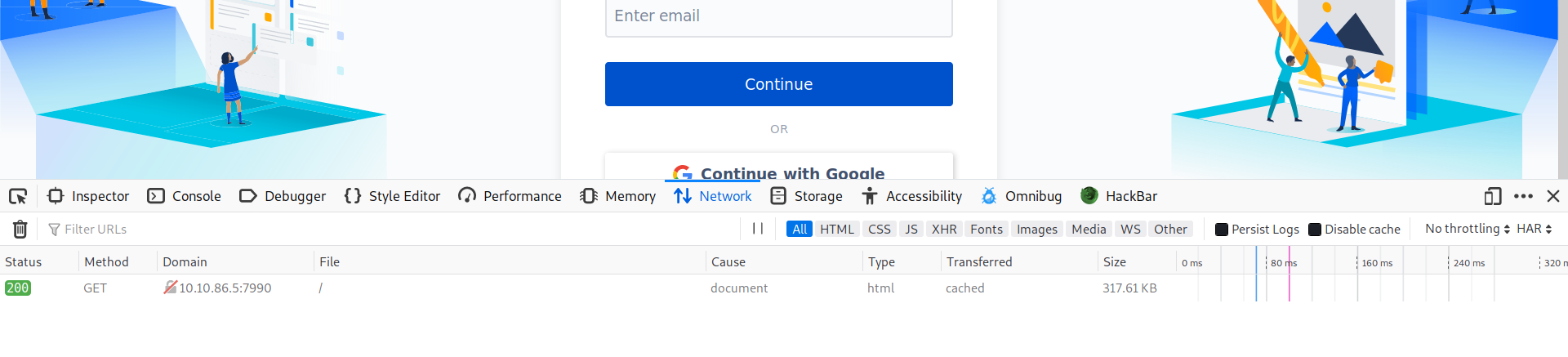Toggle Disable cache checkbox

pyautogui.click(x=1315, y=230)
